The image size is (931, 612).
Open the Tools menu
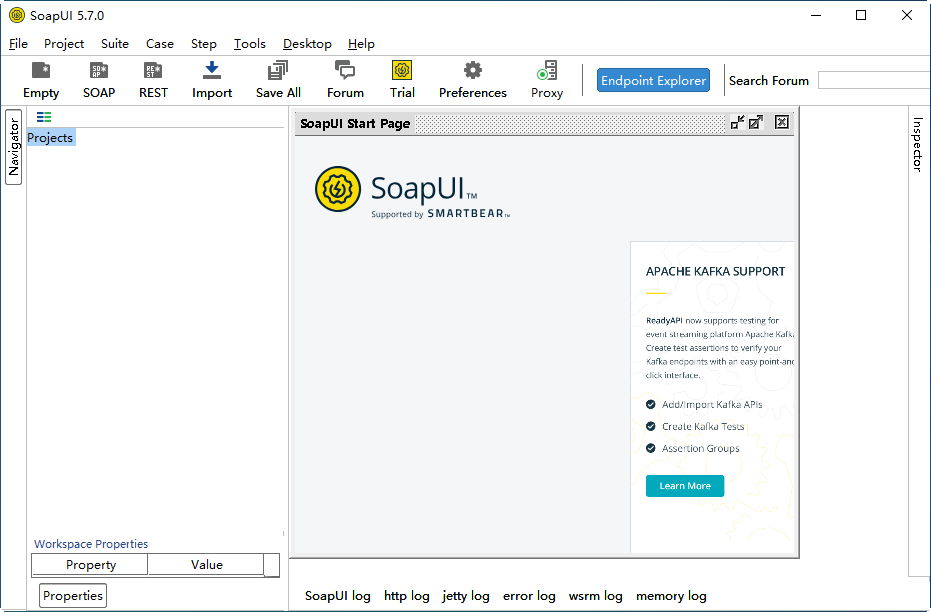tap(249, 44)
